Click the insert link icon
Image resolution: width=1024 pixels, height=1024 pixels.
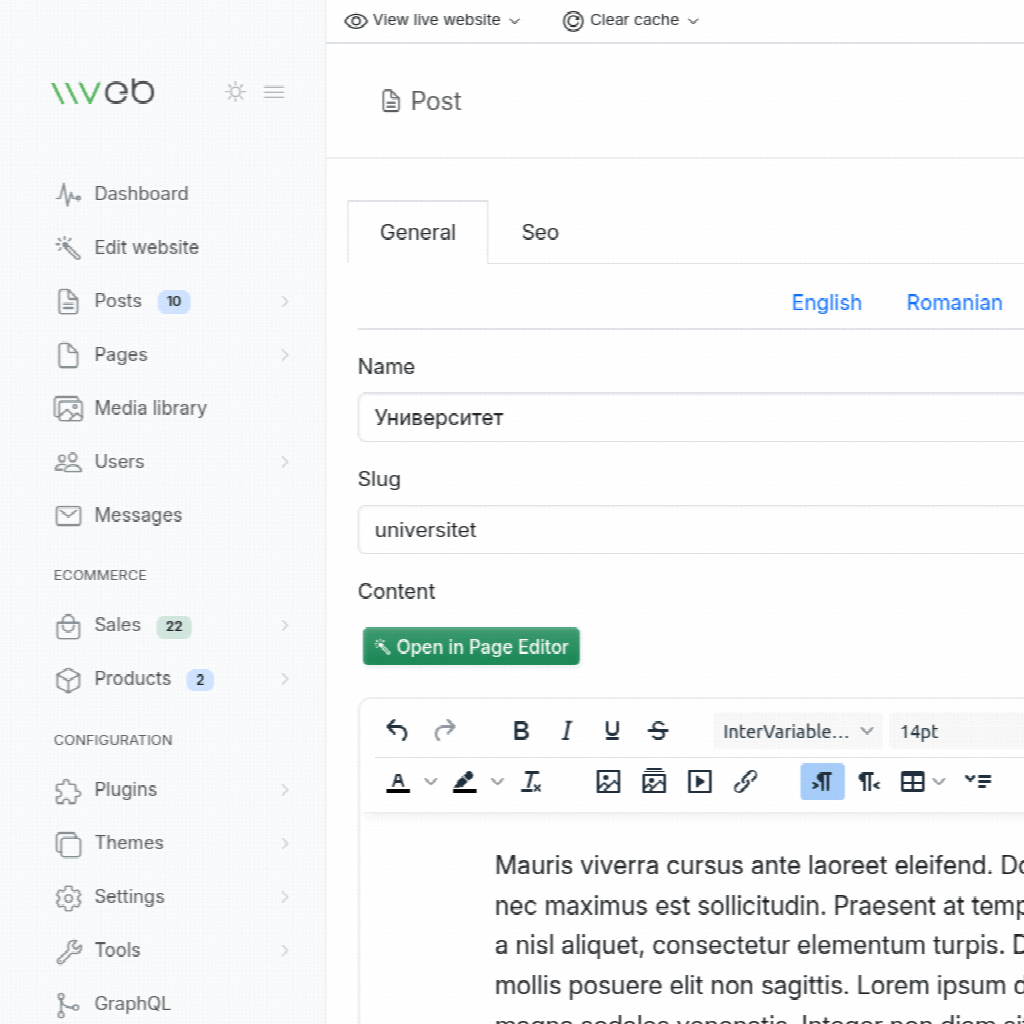point(745,782)
